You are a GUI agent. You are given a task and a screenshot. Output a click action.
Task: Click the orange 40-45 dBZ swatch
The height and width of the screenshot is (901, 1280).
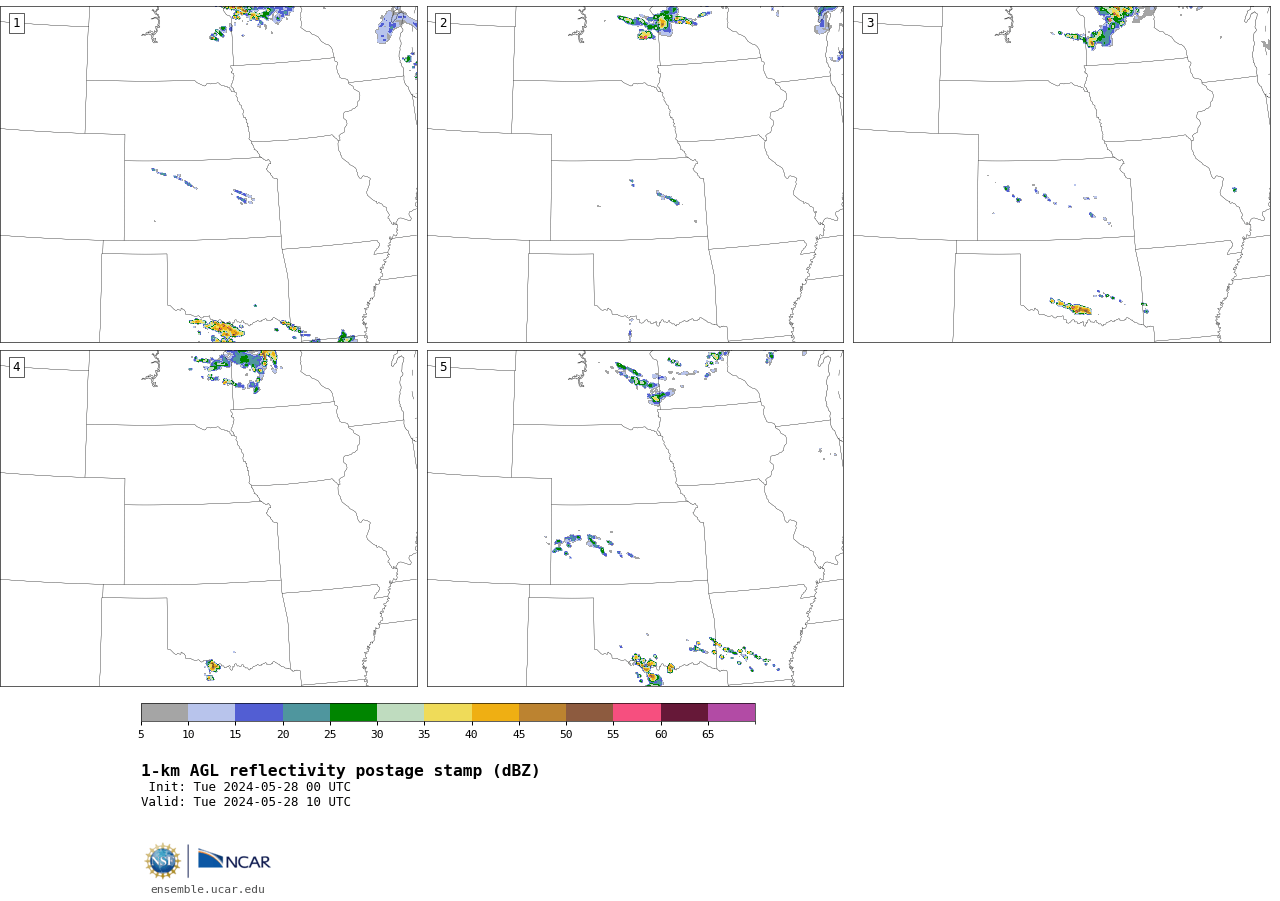(495, 712)
